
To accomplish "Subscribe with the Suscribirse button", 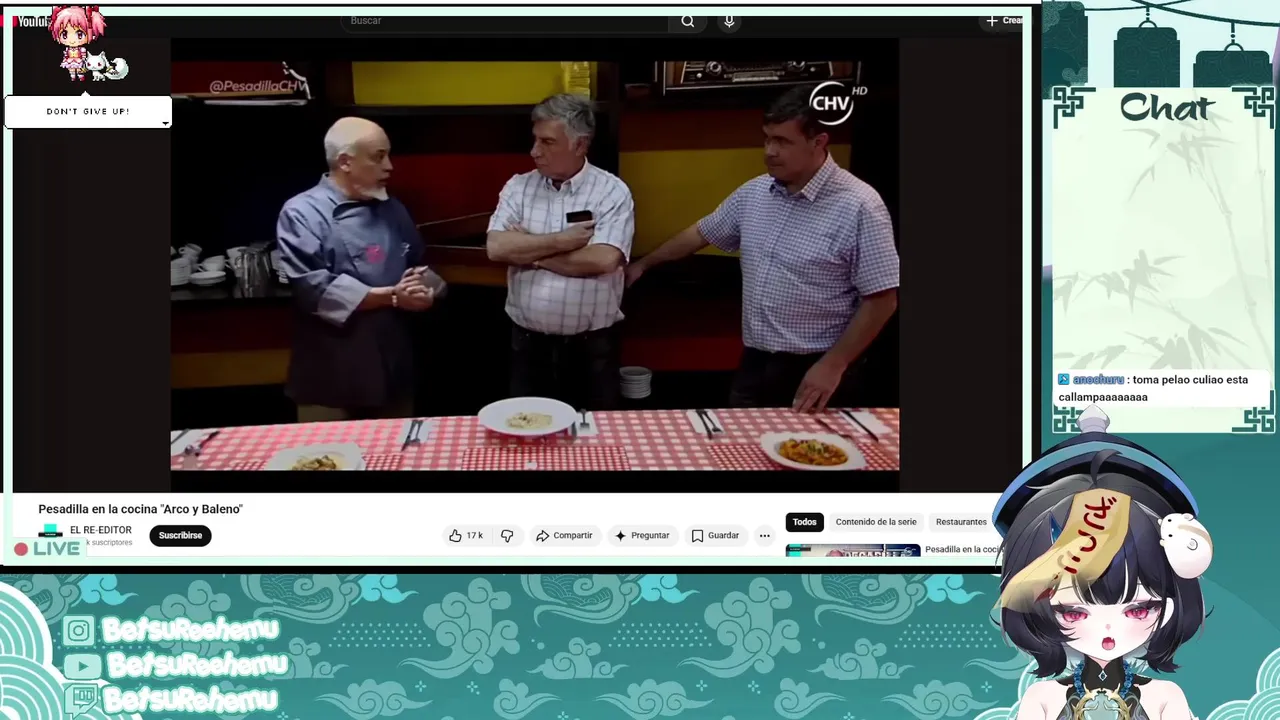I will click(180, 536).
